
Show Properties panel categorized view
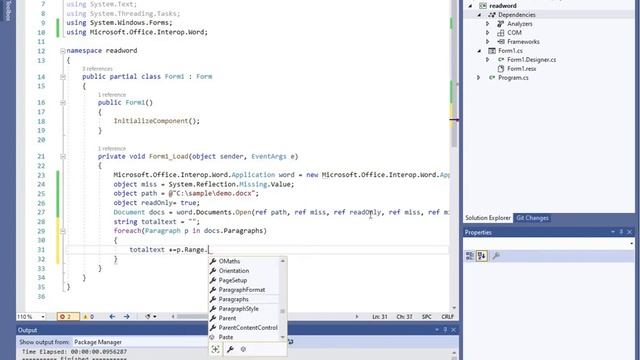(x=470, y=256)
